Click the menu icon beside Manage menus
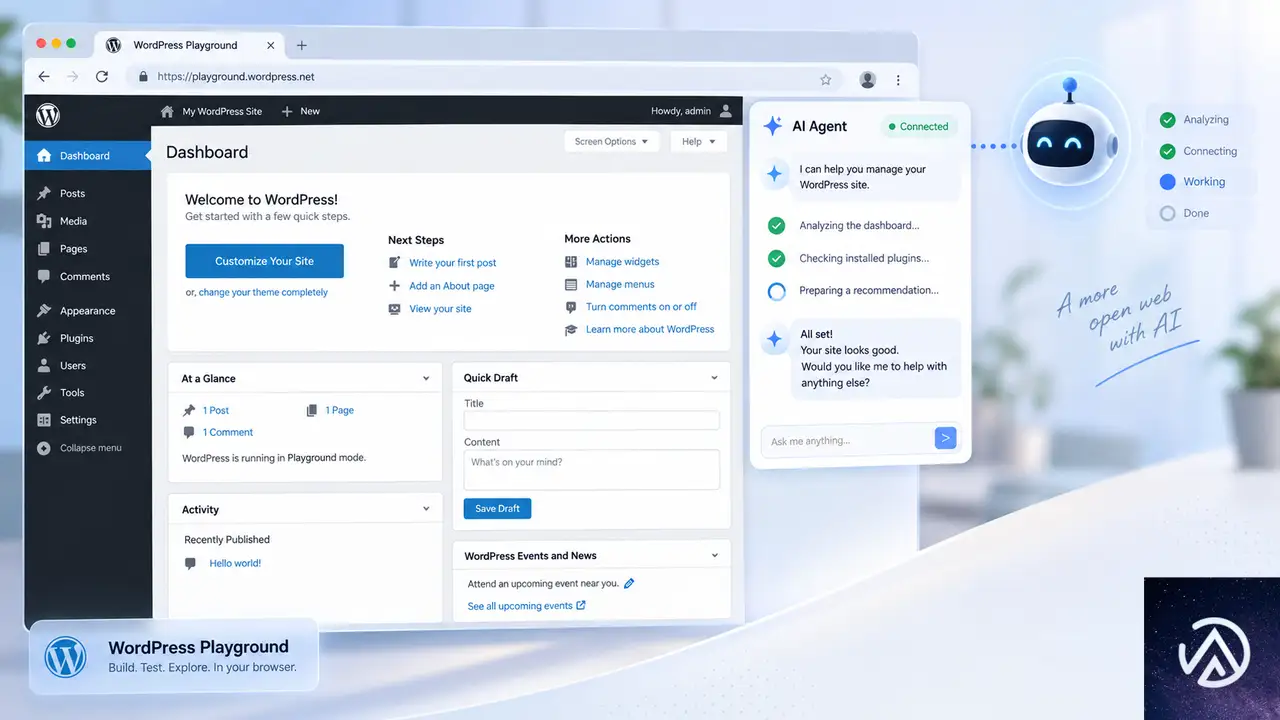1280x720 pixels. tap(571, 284)
